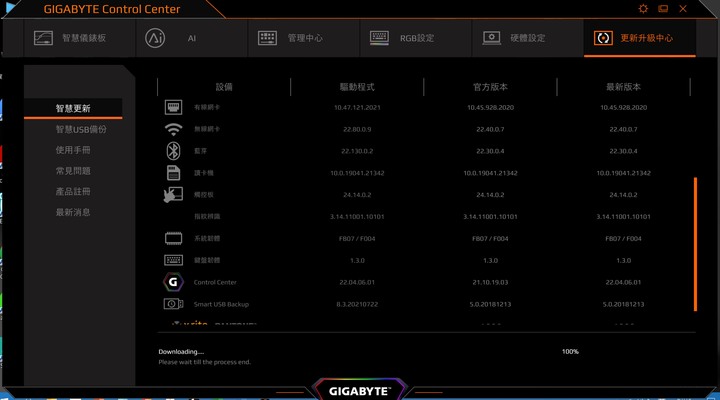Click the 100% download progress value
Viewport: 720px width, 400px height.
click(x=570, y=351)
